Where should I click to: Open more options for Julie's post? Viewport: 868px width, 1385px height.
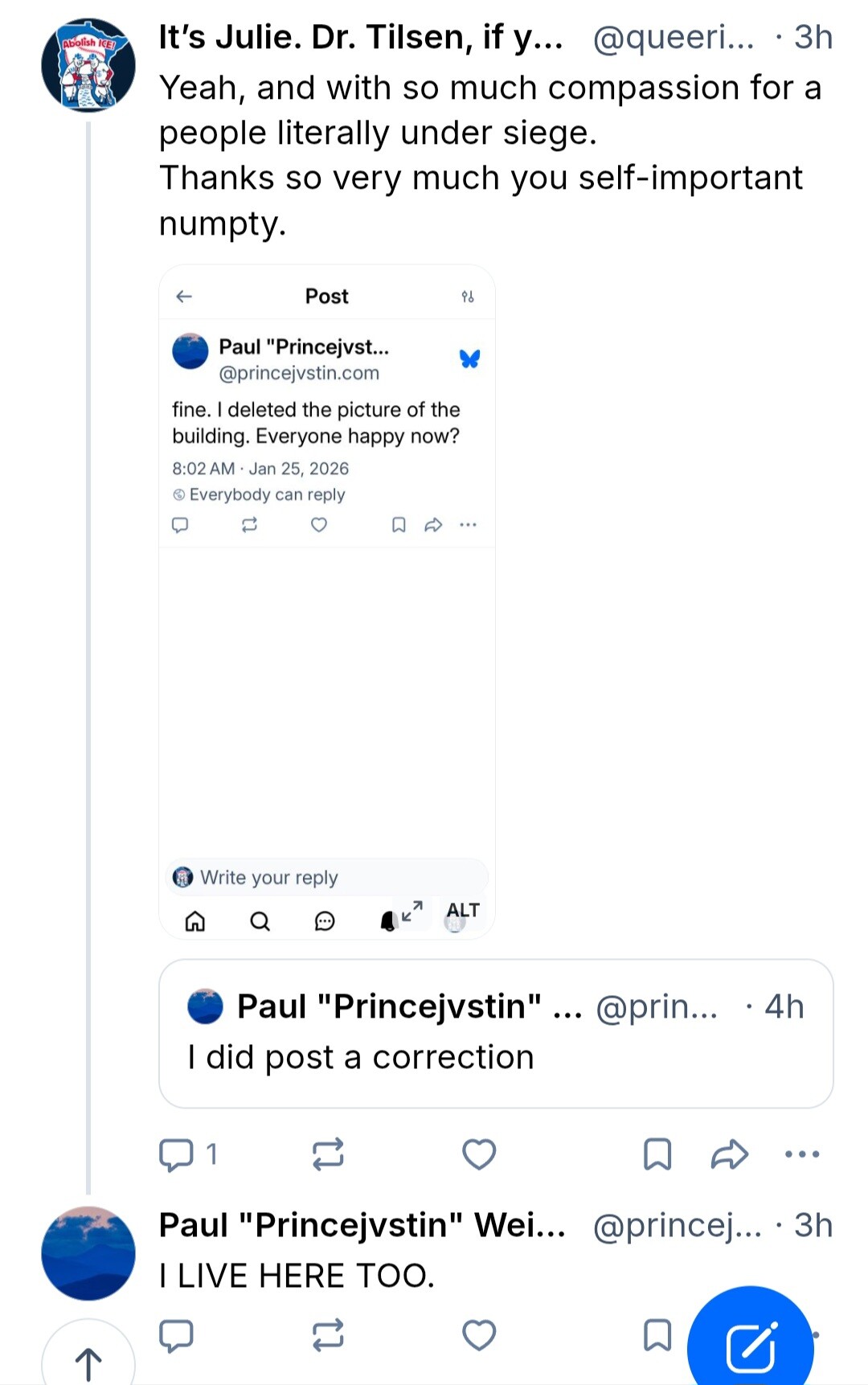point(802,1154)
